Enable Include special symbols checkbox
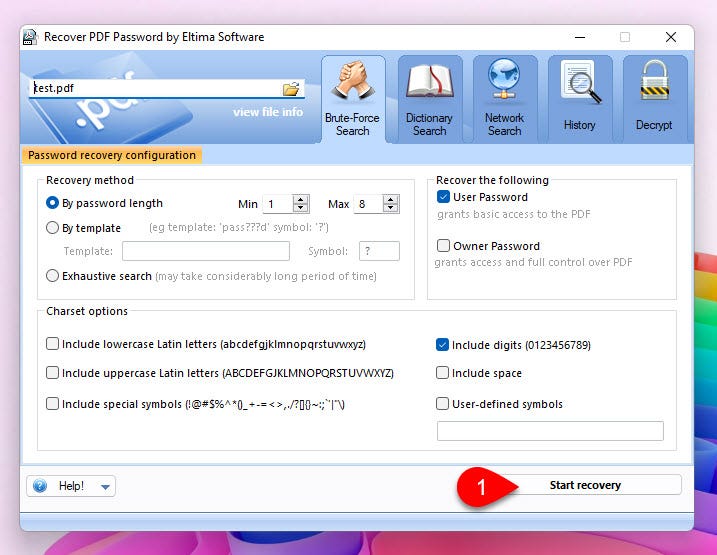The image size is (717, 555). click(53, 404)
